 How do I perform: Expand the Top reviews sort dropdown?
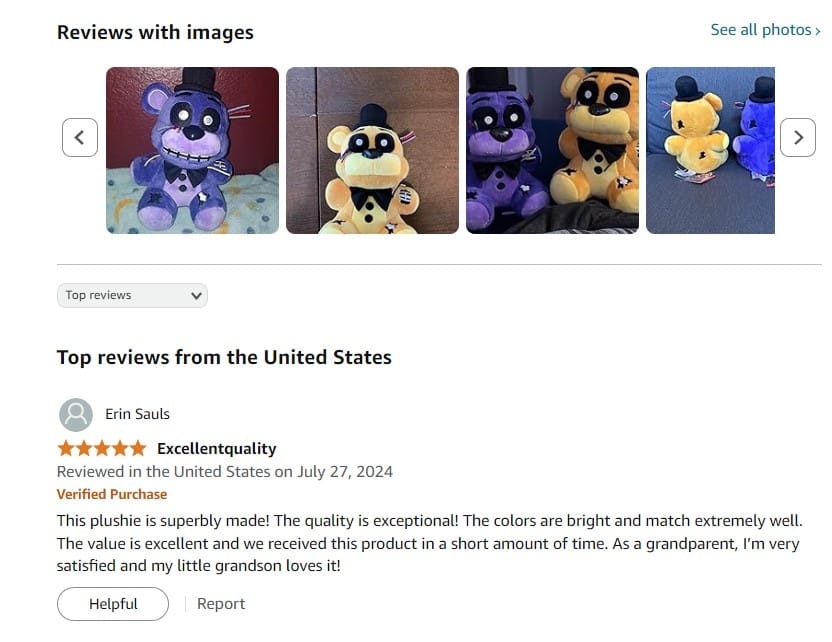132,296
